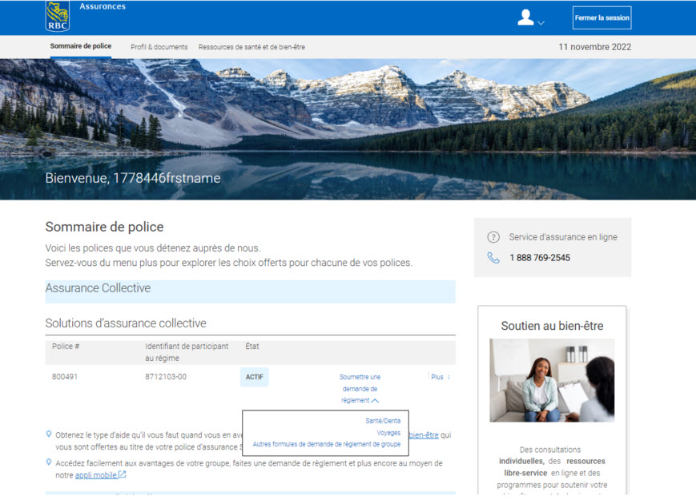This screenshot has width=696, height=498.
Task: Select 'Santé/Denta' from the claims menu
Action: point(382,420)
